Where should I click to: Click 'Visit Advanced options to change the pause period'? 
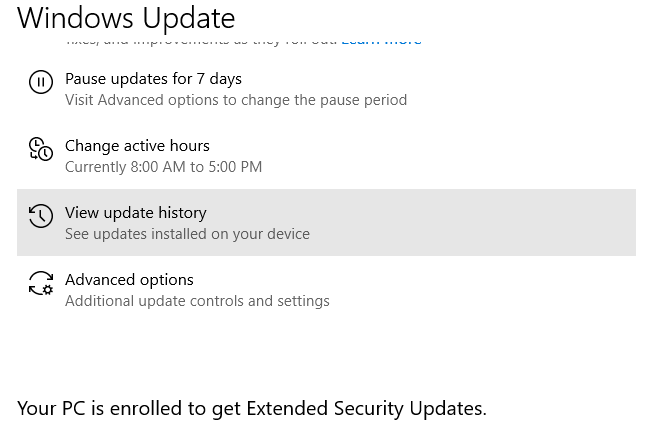235,100
